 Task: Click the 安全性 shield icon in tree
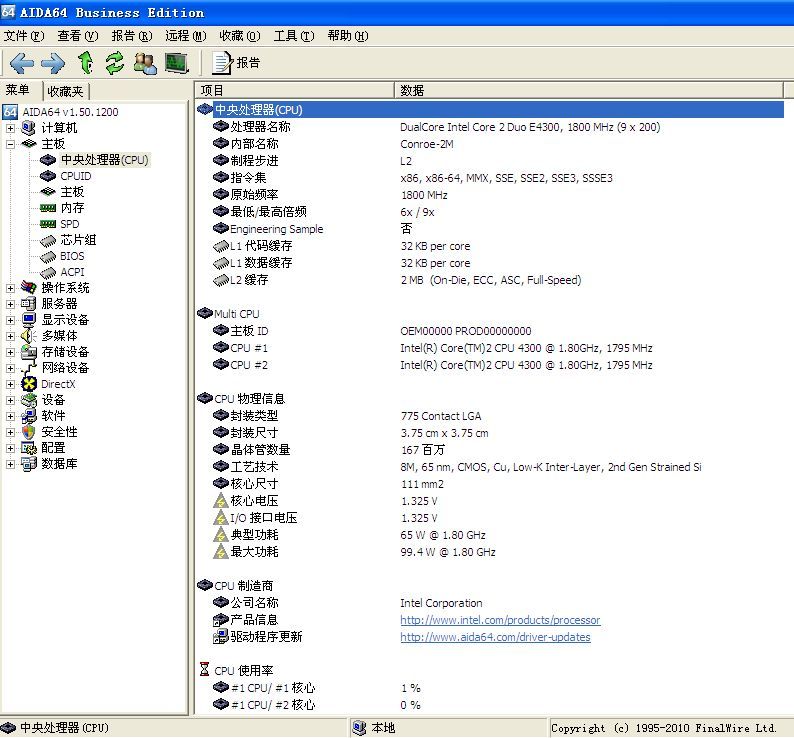(29, 433)
